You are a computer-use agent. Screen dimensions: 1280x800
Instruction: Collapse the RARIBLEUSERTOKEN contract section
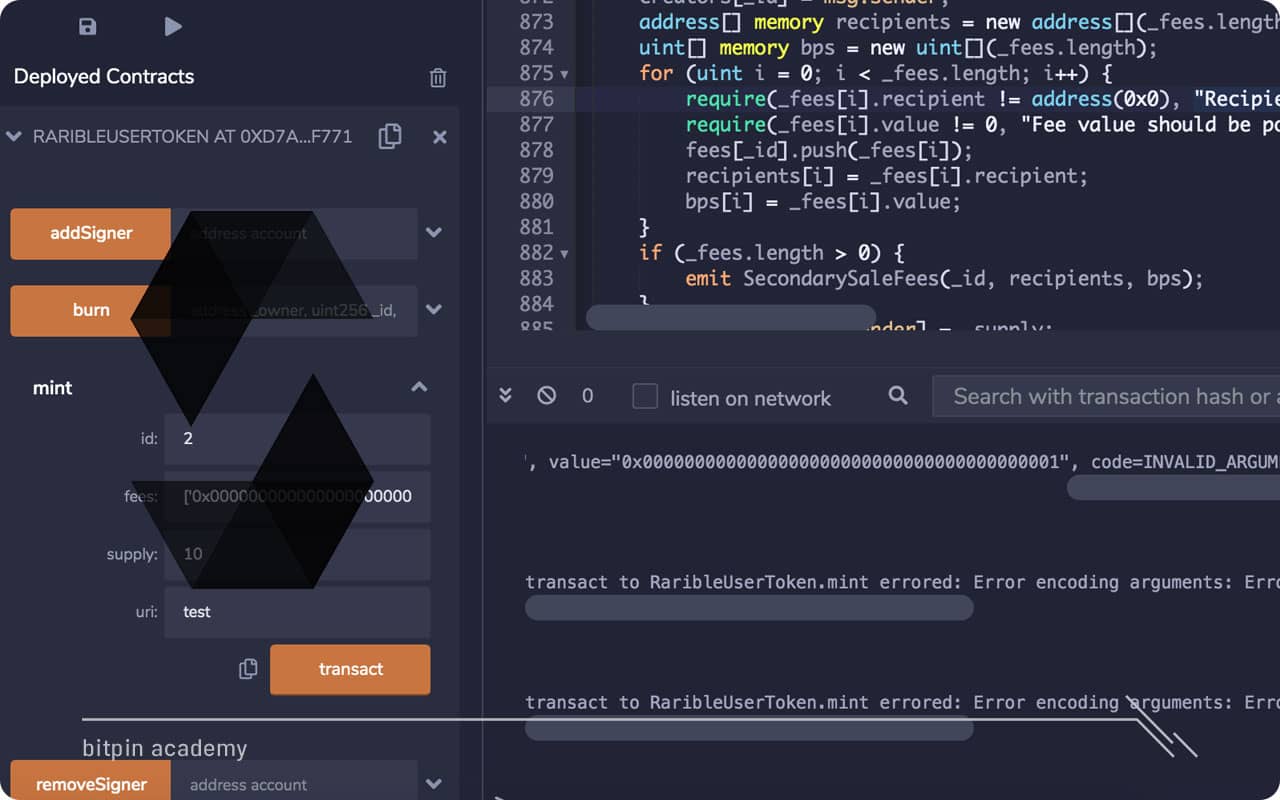(x=14, y=136)
